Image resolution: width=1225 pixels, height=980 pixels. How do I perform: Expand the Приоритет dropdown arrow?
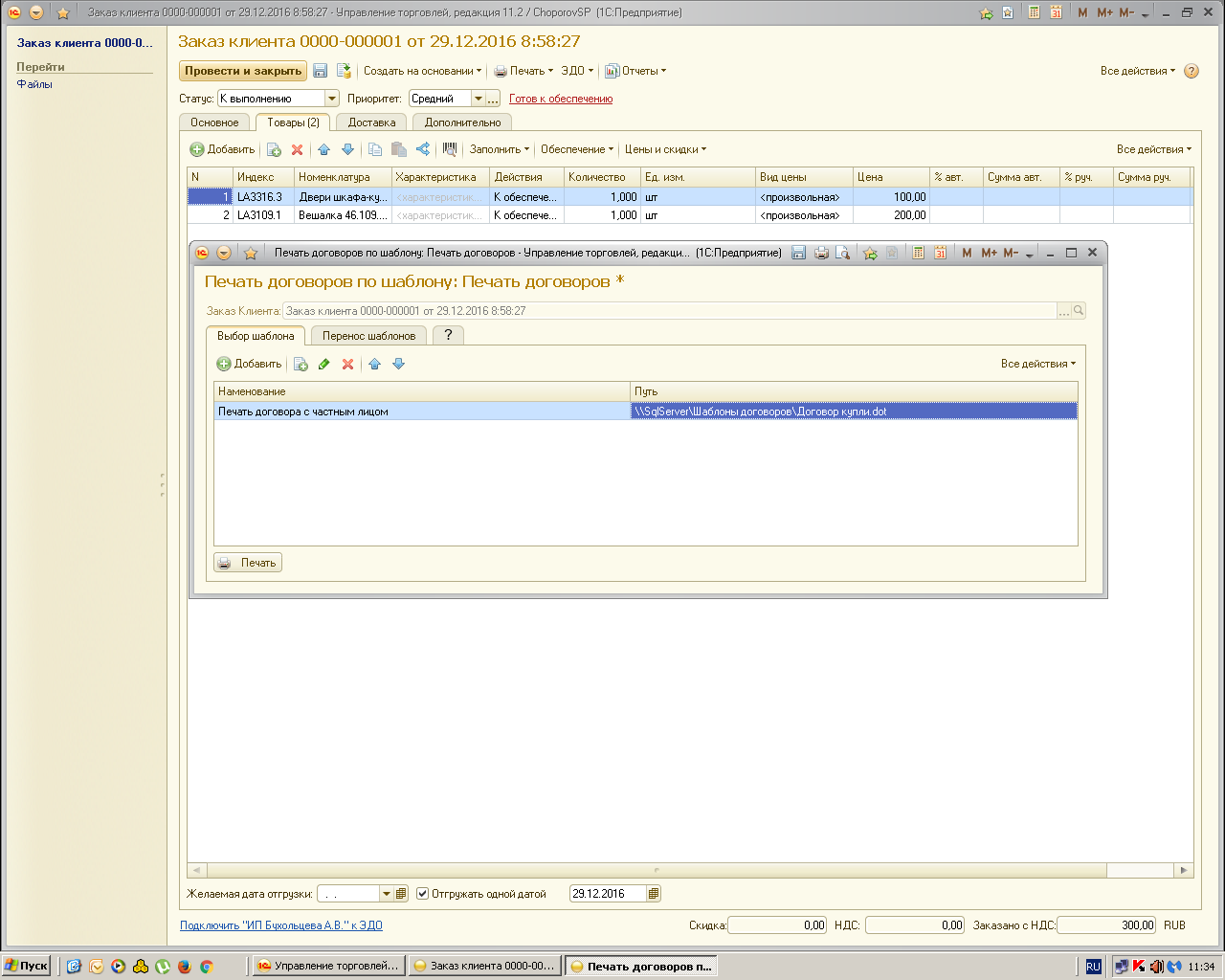point(479,99)
